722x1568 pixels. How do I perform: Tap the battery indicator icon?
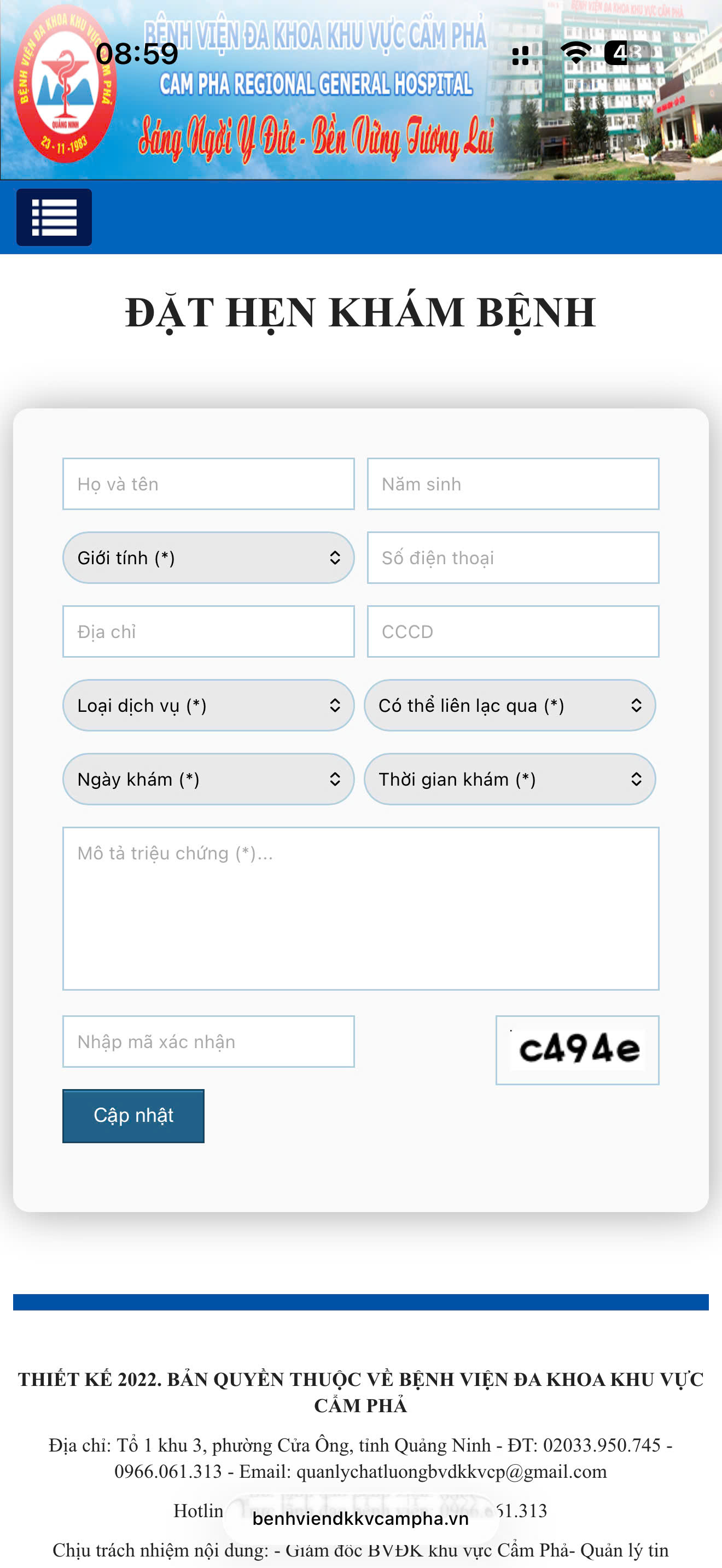pyautogui.click(x=627, y=54)
